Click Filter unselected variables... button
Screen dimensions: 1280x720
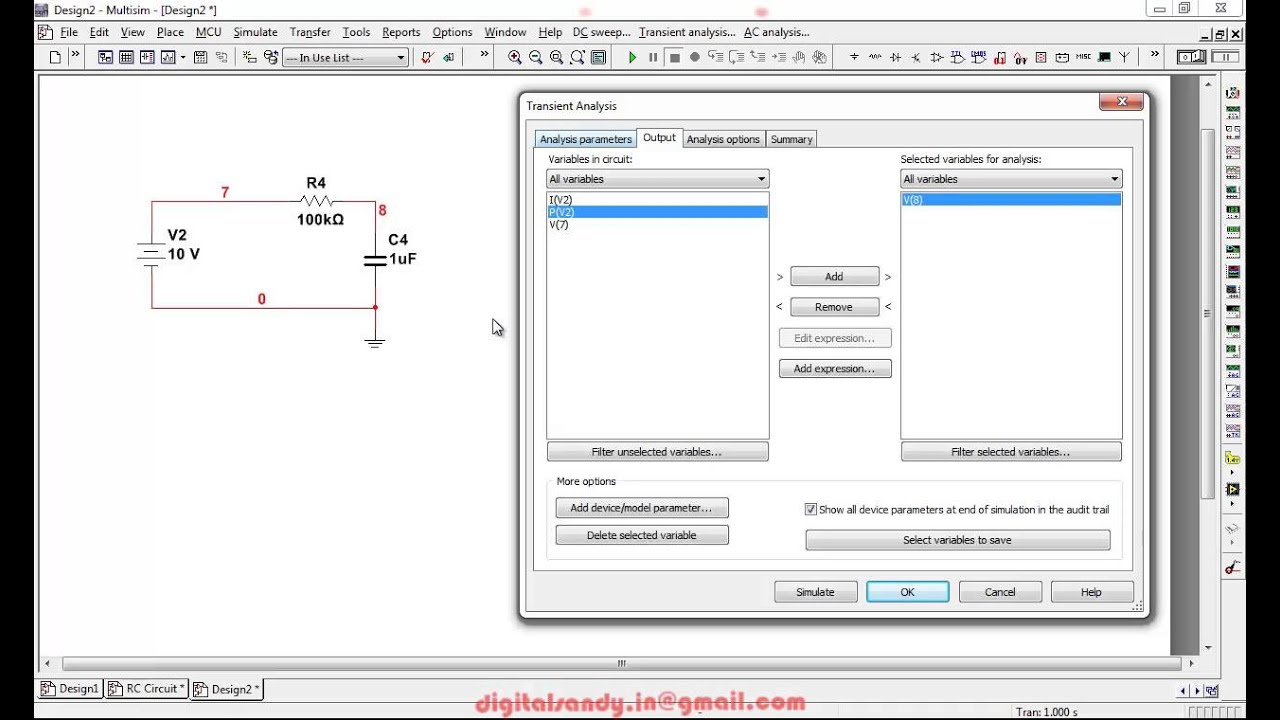click(x=657, y=452)
